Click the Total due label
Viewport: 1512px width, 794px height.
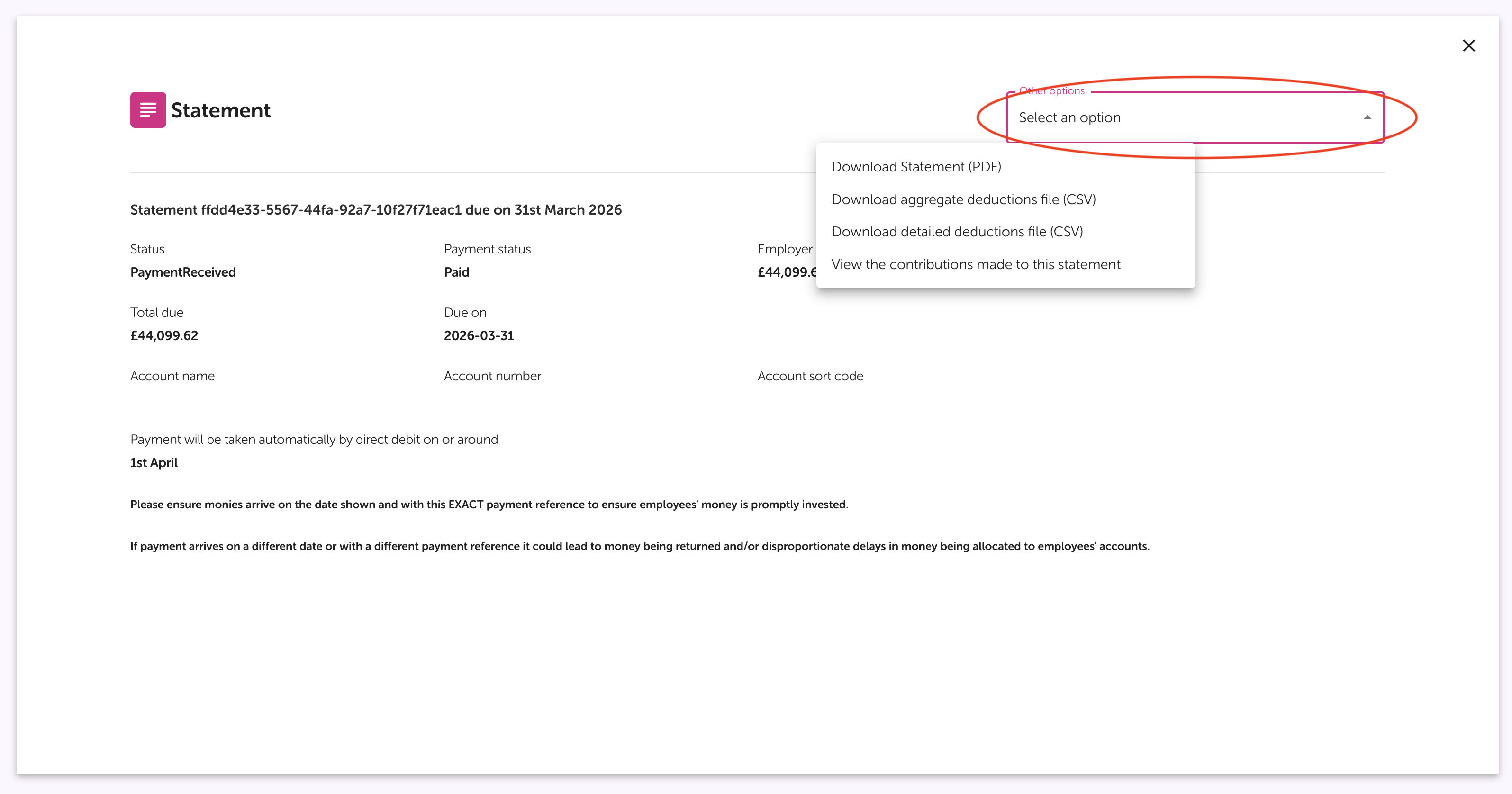click(x=157, y=313)
